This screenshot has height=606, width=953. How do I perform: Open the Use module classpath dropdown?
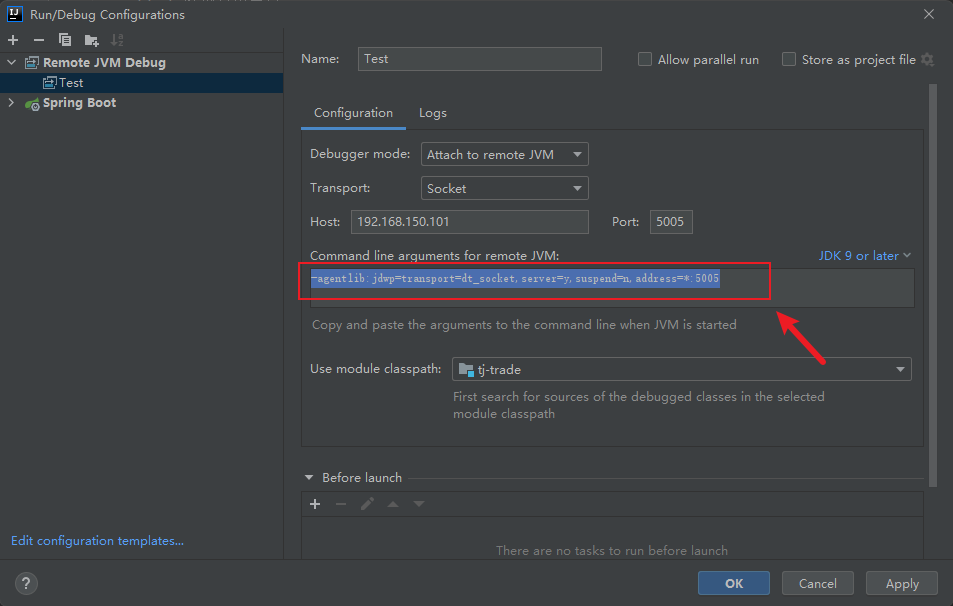tap(681, 370)
